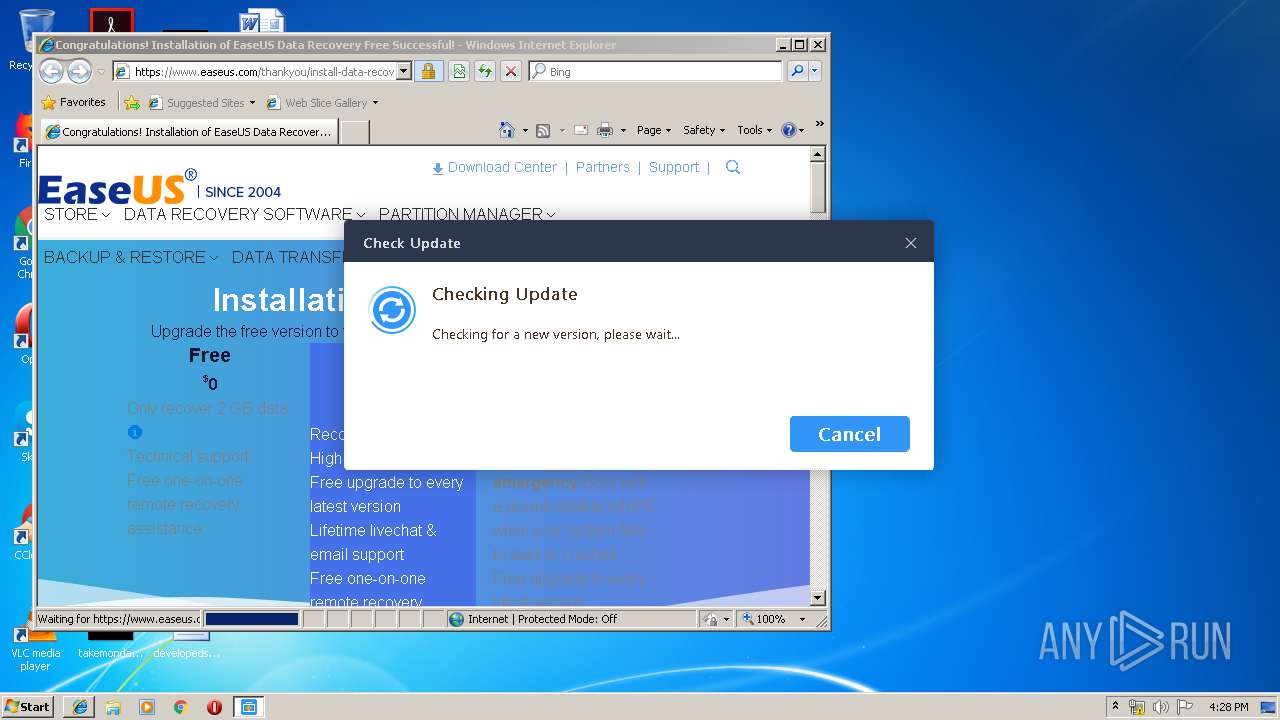Open PARTITION MANAGER menu
1280x720 pixels.
click(467, 214)
